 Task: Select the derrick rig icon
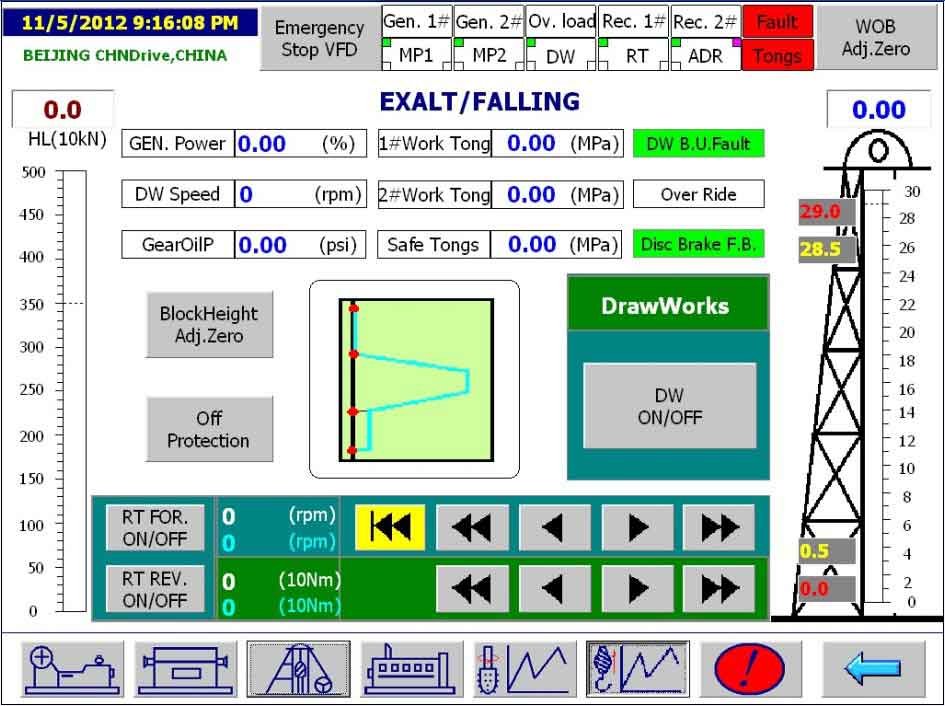pos(299,668)
